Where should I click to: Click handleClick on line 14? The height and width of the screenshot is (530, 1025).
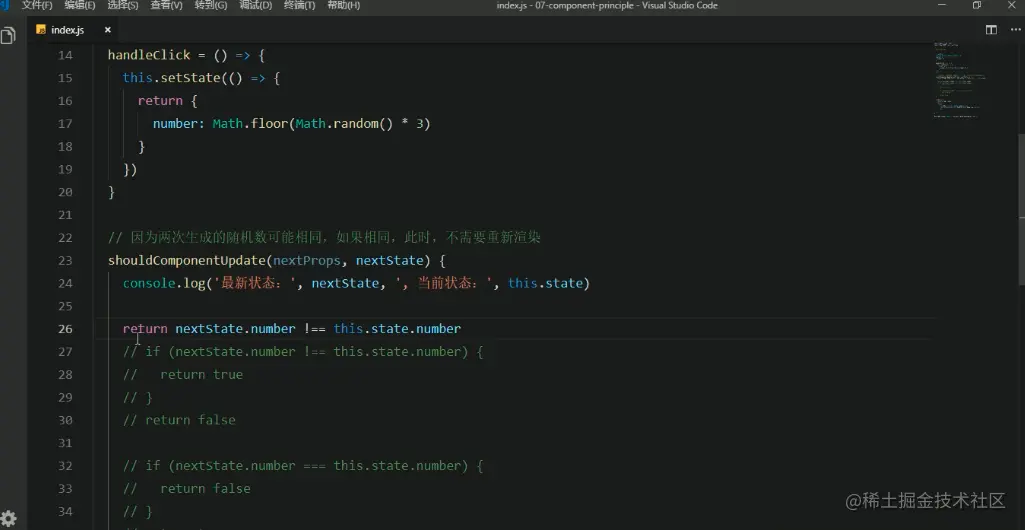tap(149, 55)
